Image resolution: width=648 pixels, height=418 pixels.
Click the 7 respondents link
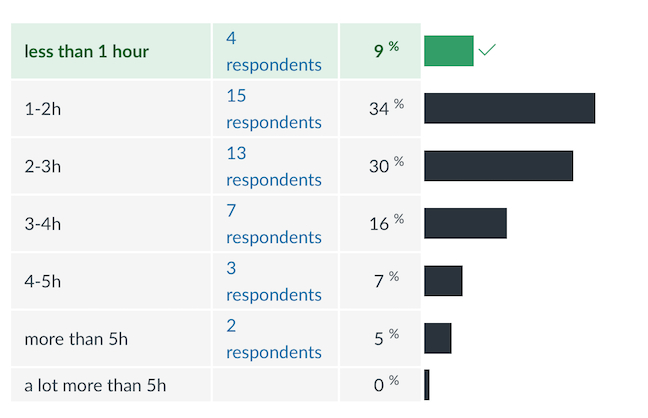(273, 224)
